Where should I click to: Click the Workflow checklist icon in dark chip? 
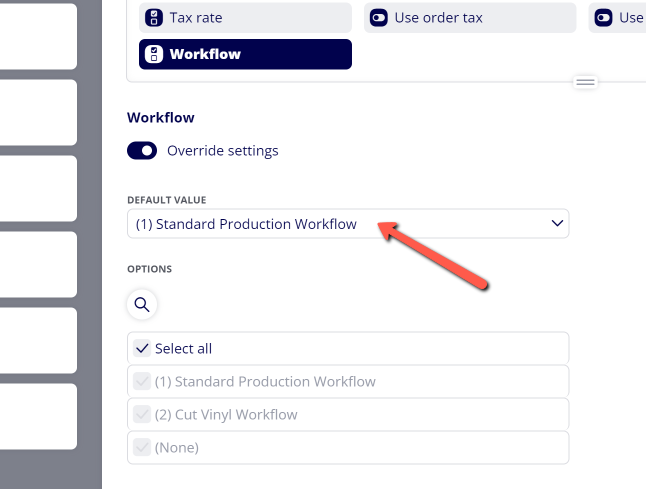(x=154, y=54)
